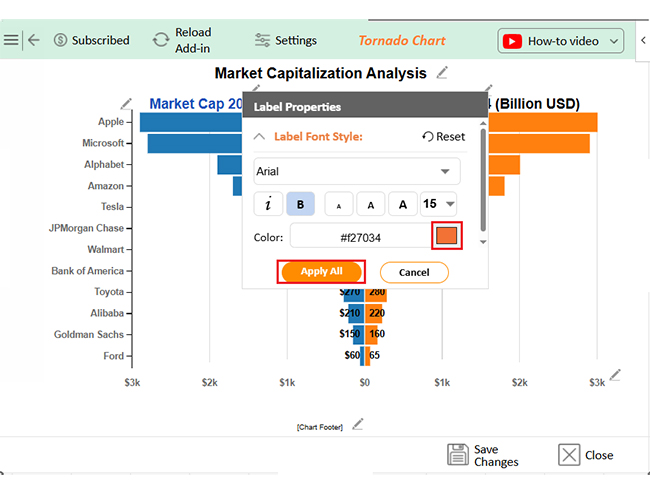Open the Settings sliders icon
The image size is (650, 494).
pos(262,40)
